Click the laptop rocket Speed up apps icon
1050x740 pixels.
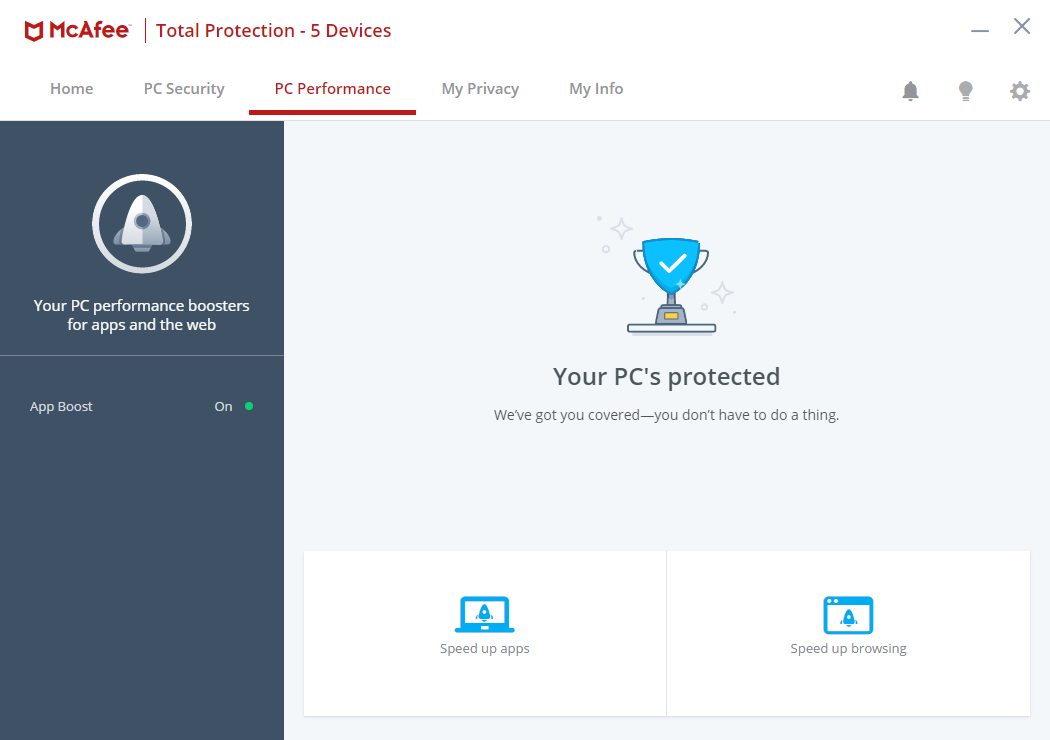(485, 614)
